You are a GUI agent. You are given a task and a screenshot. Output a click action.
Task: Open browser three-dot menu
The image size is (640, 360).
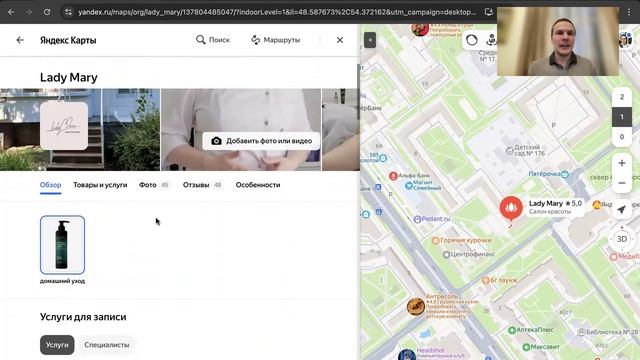coord(629,12)
